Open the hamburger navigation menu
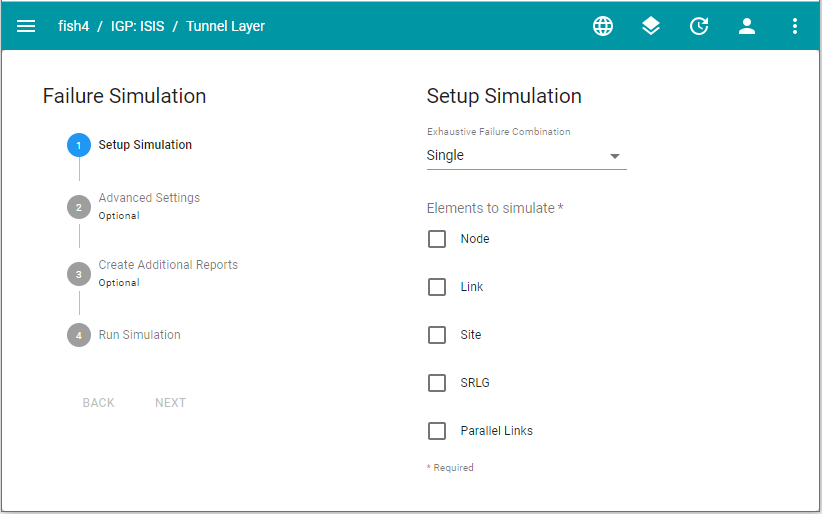Image resolution: width=822 pixels, height=514 pixels. (x=26, y=27)
